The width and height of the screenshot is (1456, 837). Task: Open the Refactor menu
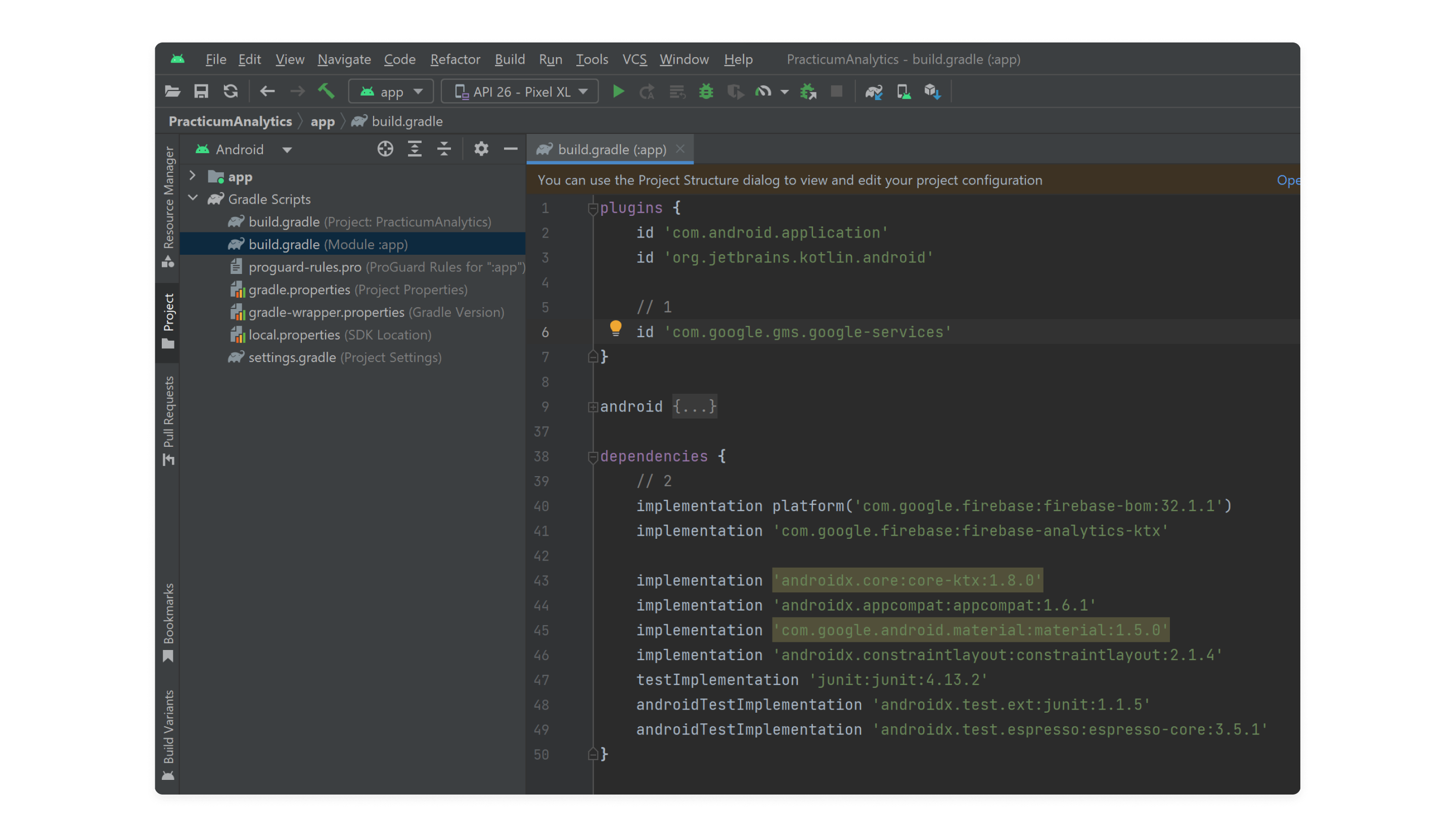[x=455, y=59]
